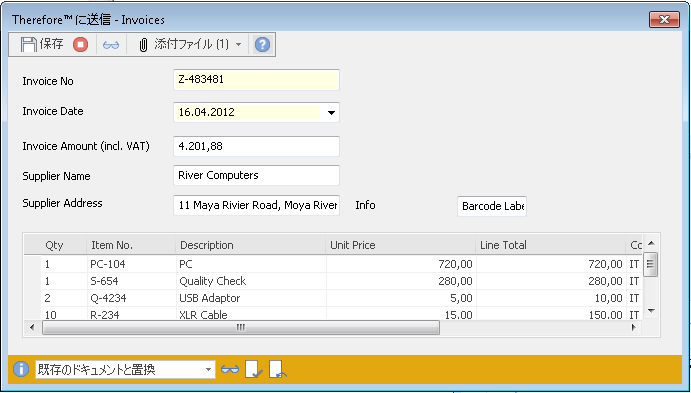Click the table's vertical scrollbar thumb
The image size is (691, 393).
(650, 264)
